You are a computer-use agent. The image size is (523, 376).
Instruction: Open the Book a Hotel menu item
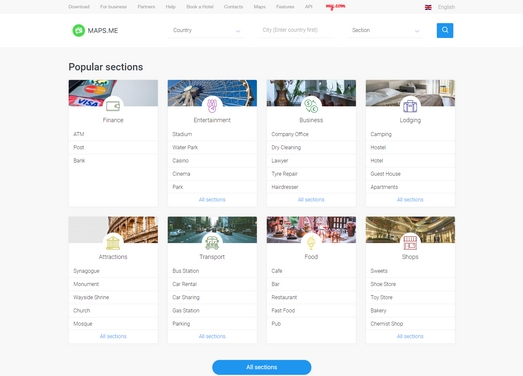point(200,7)
